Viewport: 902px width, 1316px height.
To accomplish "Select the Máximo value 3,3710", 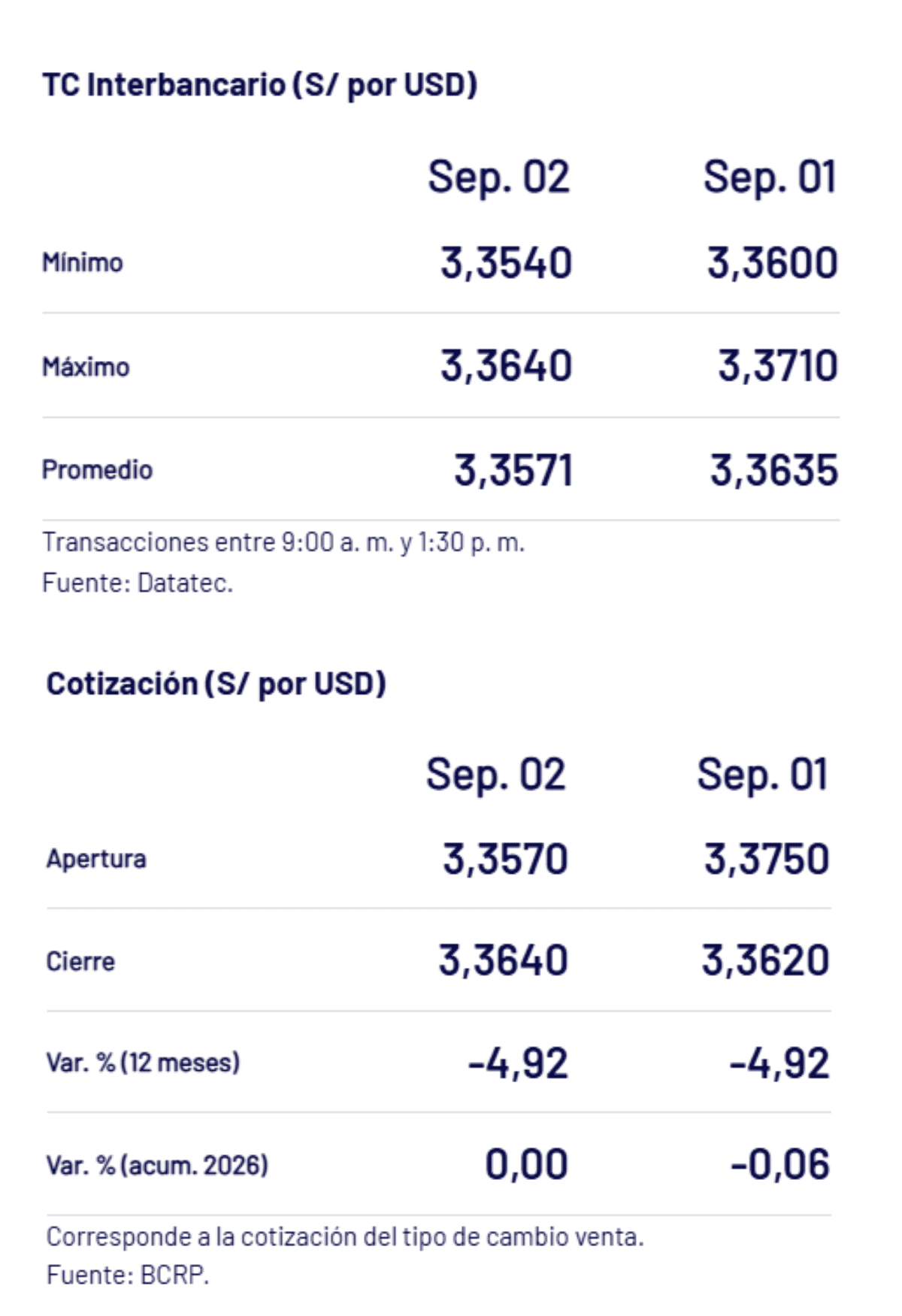I will [777, 366].
